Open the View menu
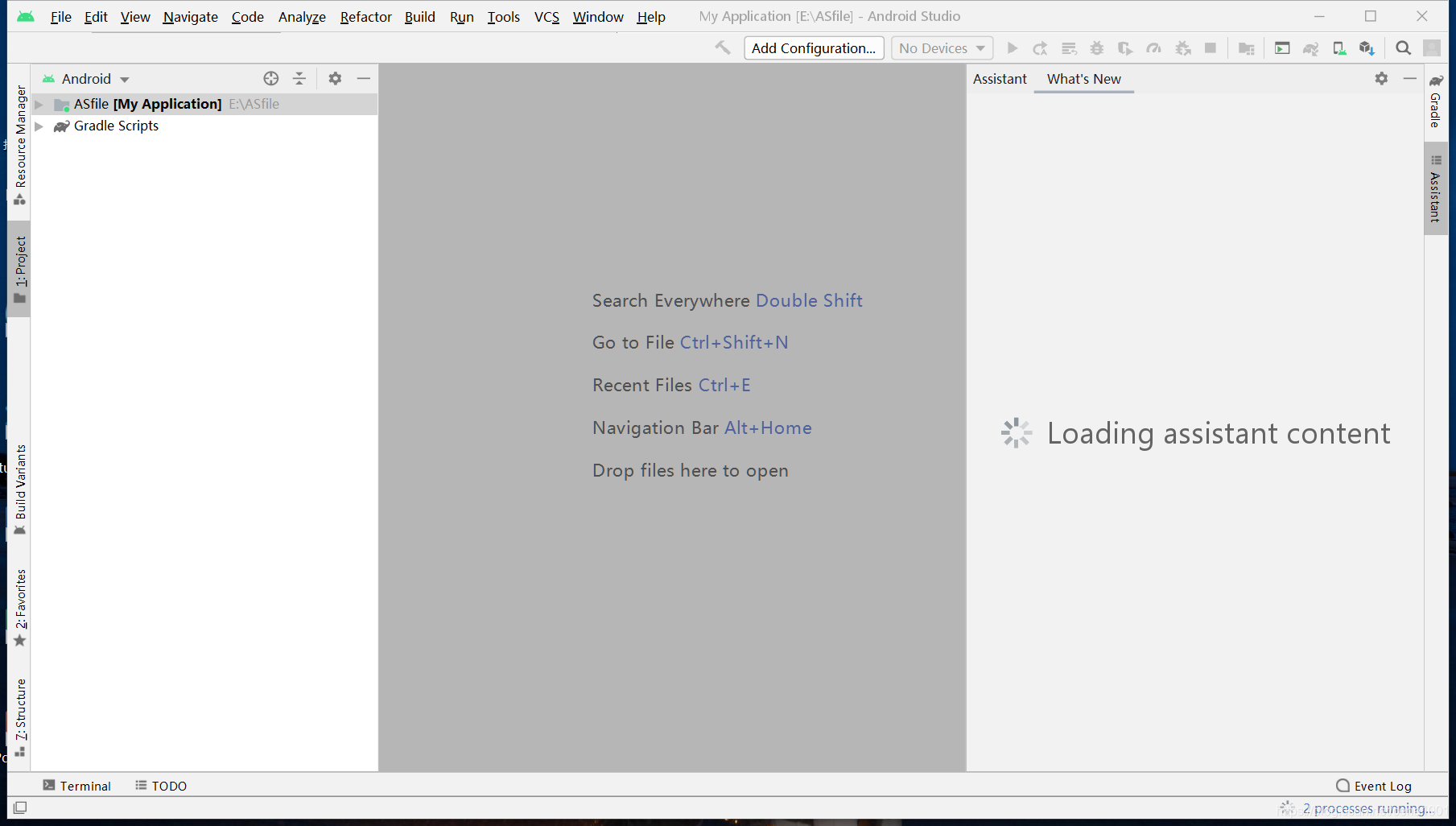The image size is (1456, 826). pyautogui.click(x=135, y=17)
